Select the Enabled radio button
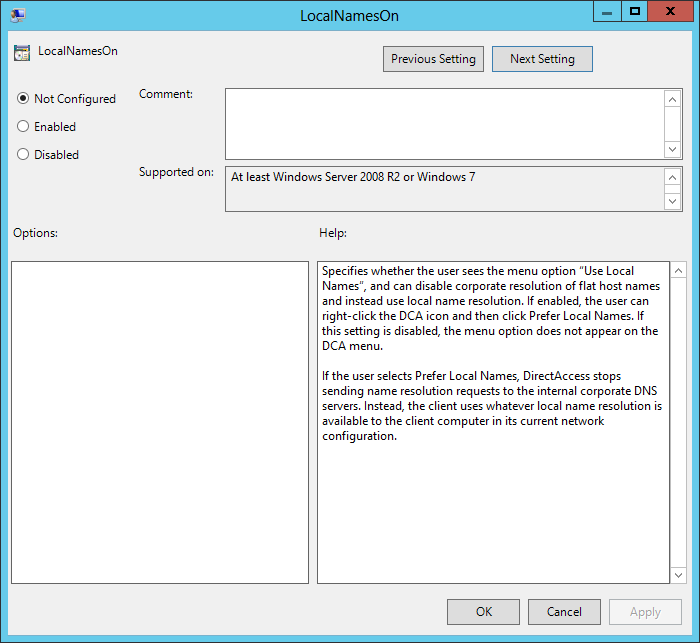The image size is (700, 643). click(23, 127)
